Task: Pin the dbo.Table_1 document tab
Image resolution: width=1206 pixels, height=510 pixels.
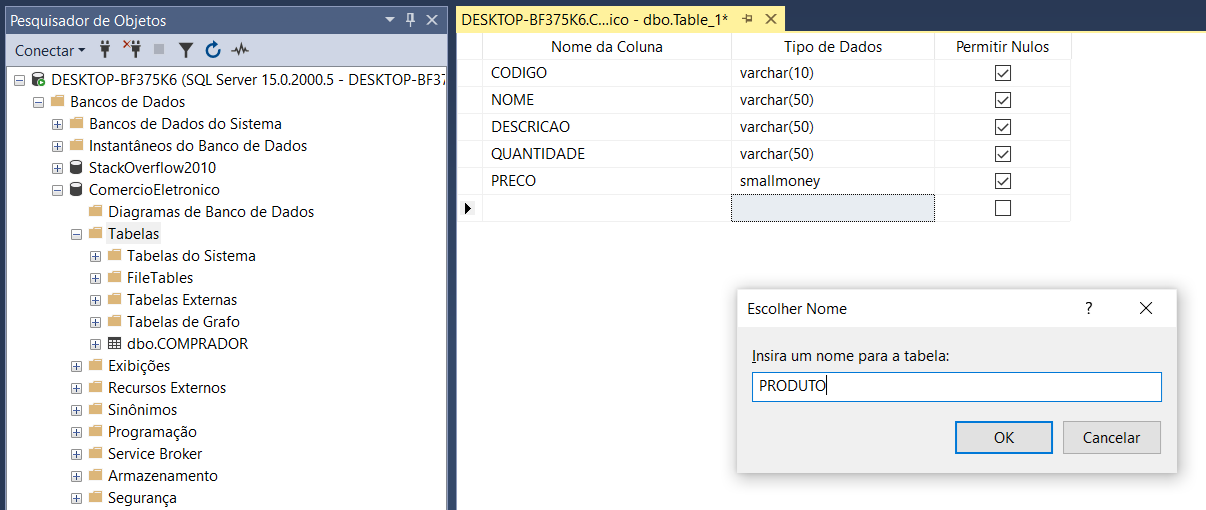Action: click(x=747, y=20)
